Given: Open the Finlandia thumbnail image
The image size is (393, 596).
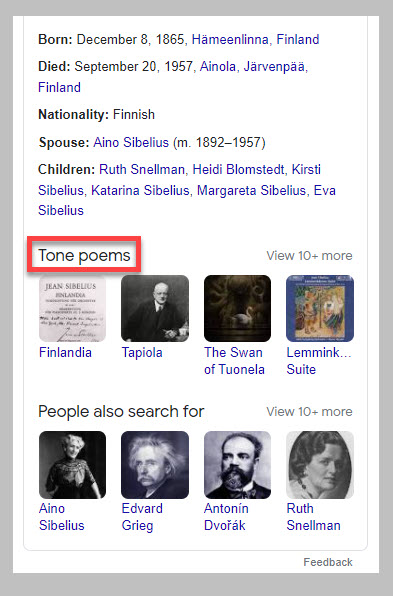Looking at the screenshot, I should point(72,308).
